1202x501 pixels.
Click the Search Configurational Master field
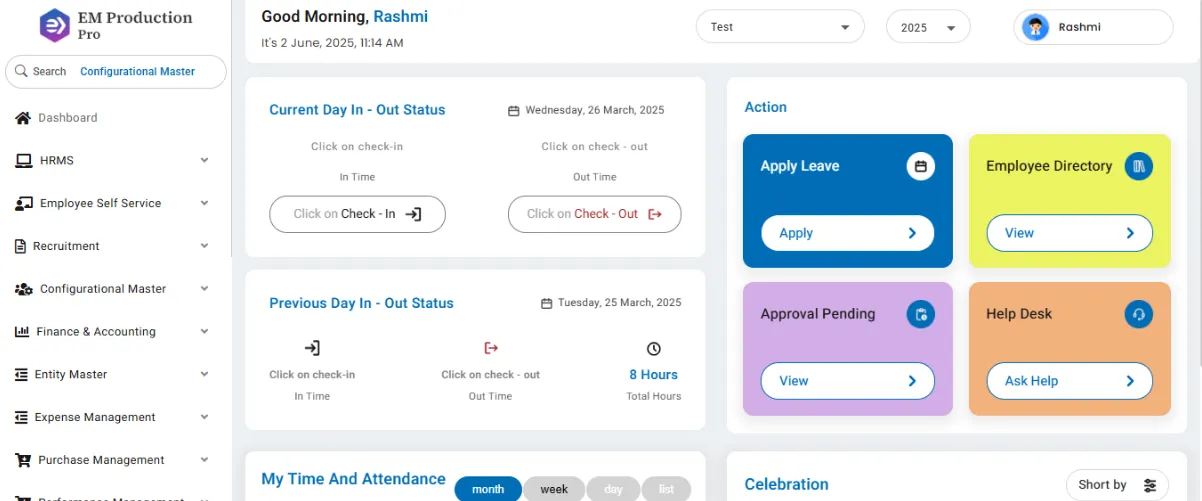coord(116,71)
